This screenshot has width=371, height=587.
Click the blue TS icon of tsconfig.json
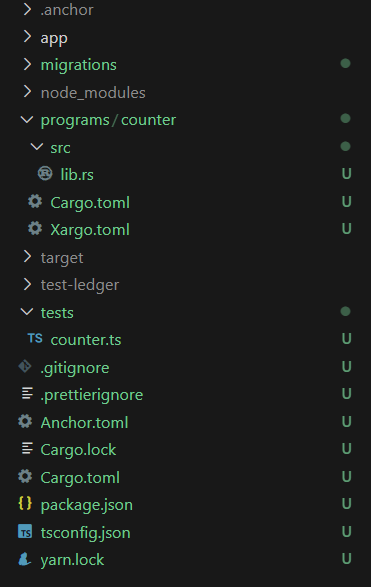[x=25, y=532]
